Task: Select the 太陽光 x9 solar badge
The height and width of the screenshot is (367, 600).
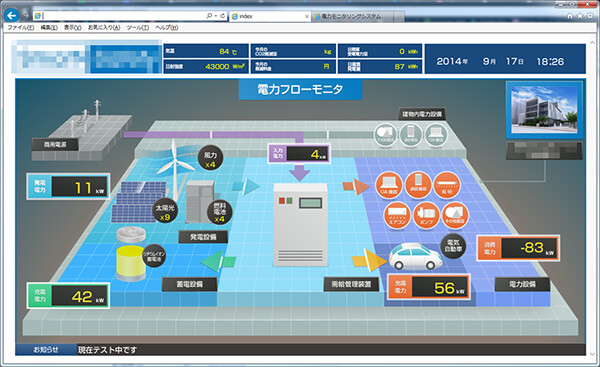Action: click(x=165, y=211)
